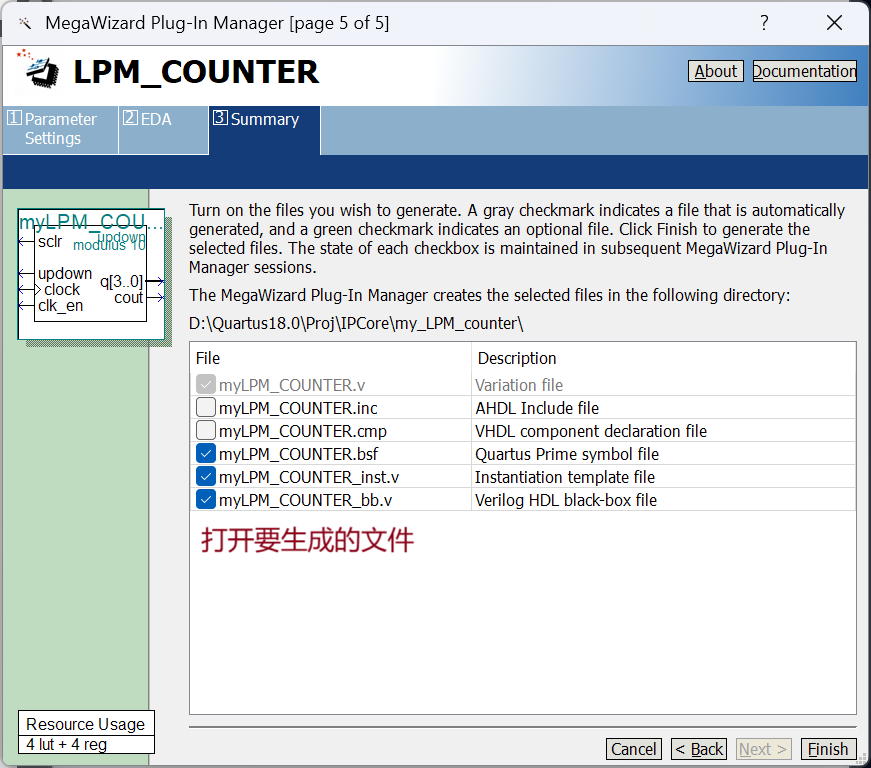
Task: Select 'Verilog HDL black-box file' description
Action: (x=566, y=500)
